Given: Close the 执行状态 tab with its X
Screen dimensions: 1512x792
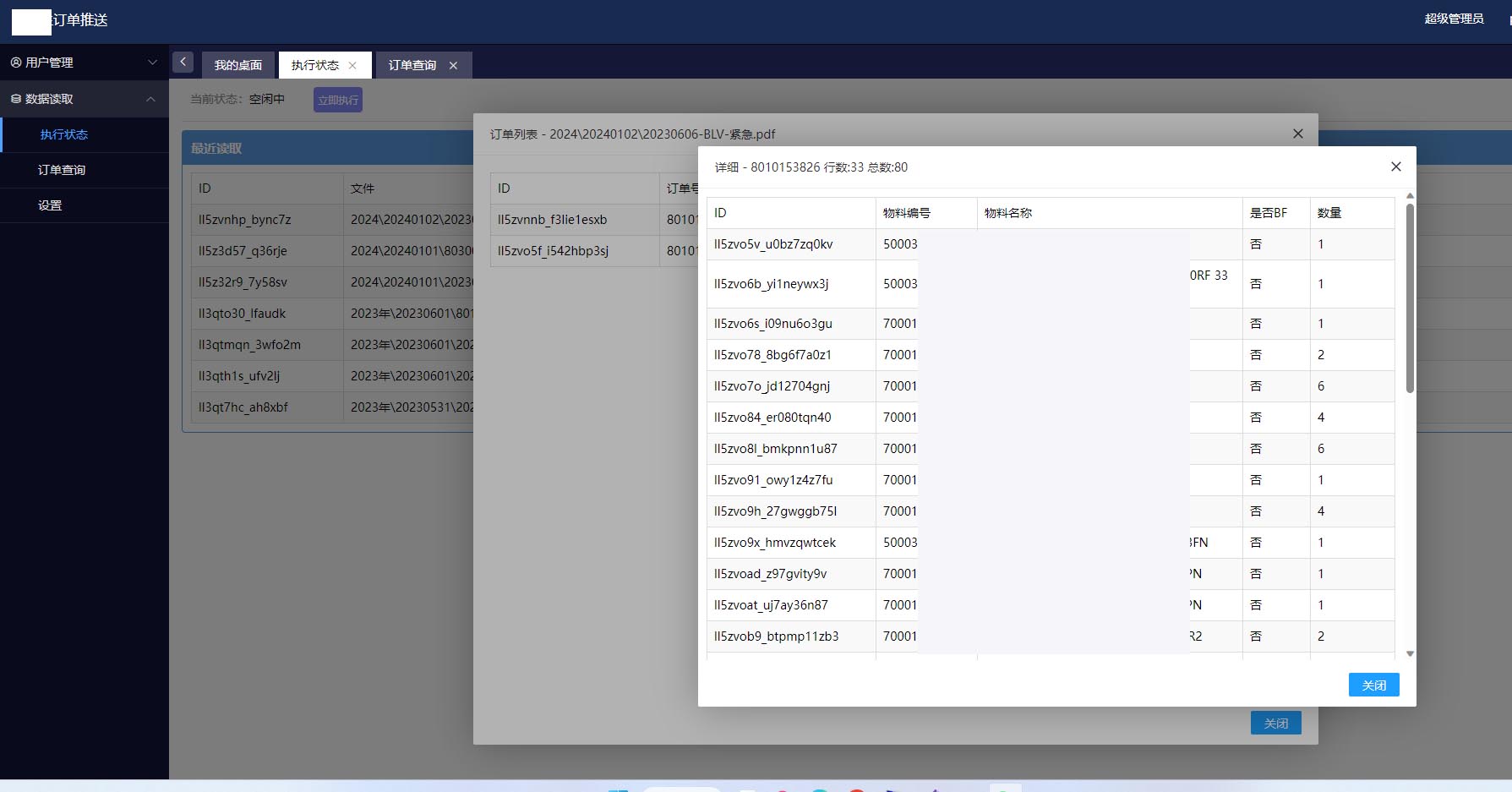Looking at the screenshot, I should (x=352, y=66).
